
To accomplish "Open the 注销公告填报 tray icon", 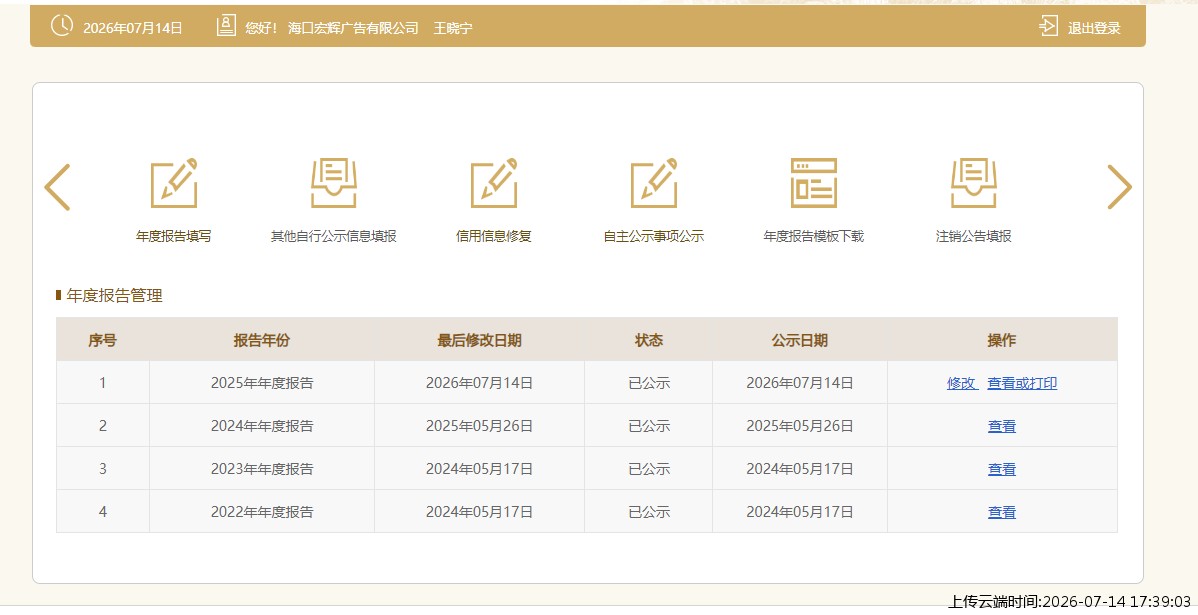I will (973, 183).
